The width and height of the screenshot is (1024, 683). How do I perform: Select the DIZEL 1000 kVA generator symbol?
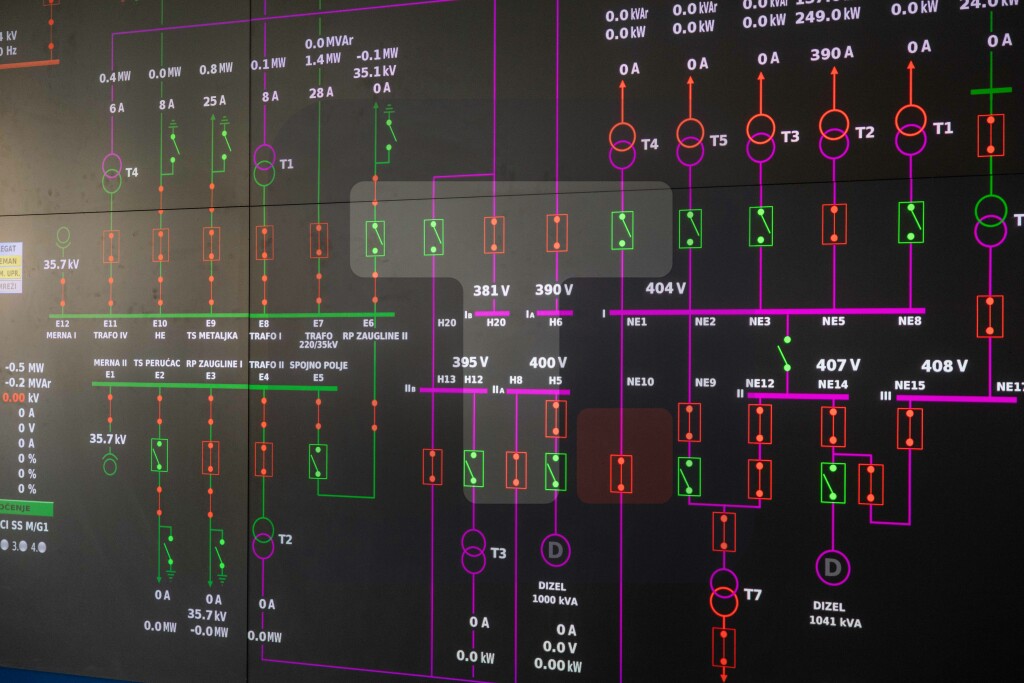556,549
